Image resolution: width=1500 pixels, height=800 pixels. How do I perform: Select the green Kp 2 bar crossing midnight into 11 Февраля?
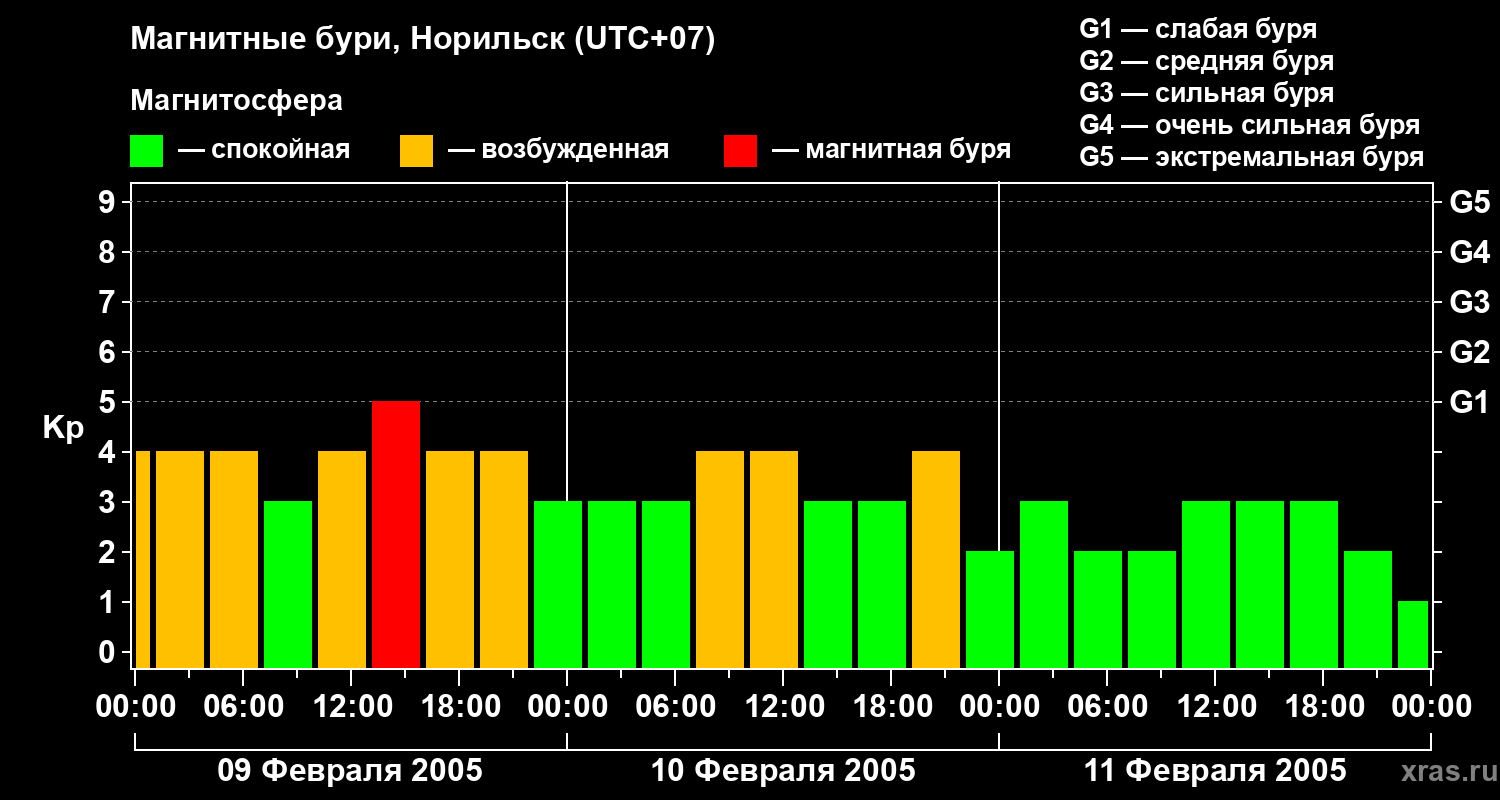pos(990,609)
